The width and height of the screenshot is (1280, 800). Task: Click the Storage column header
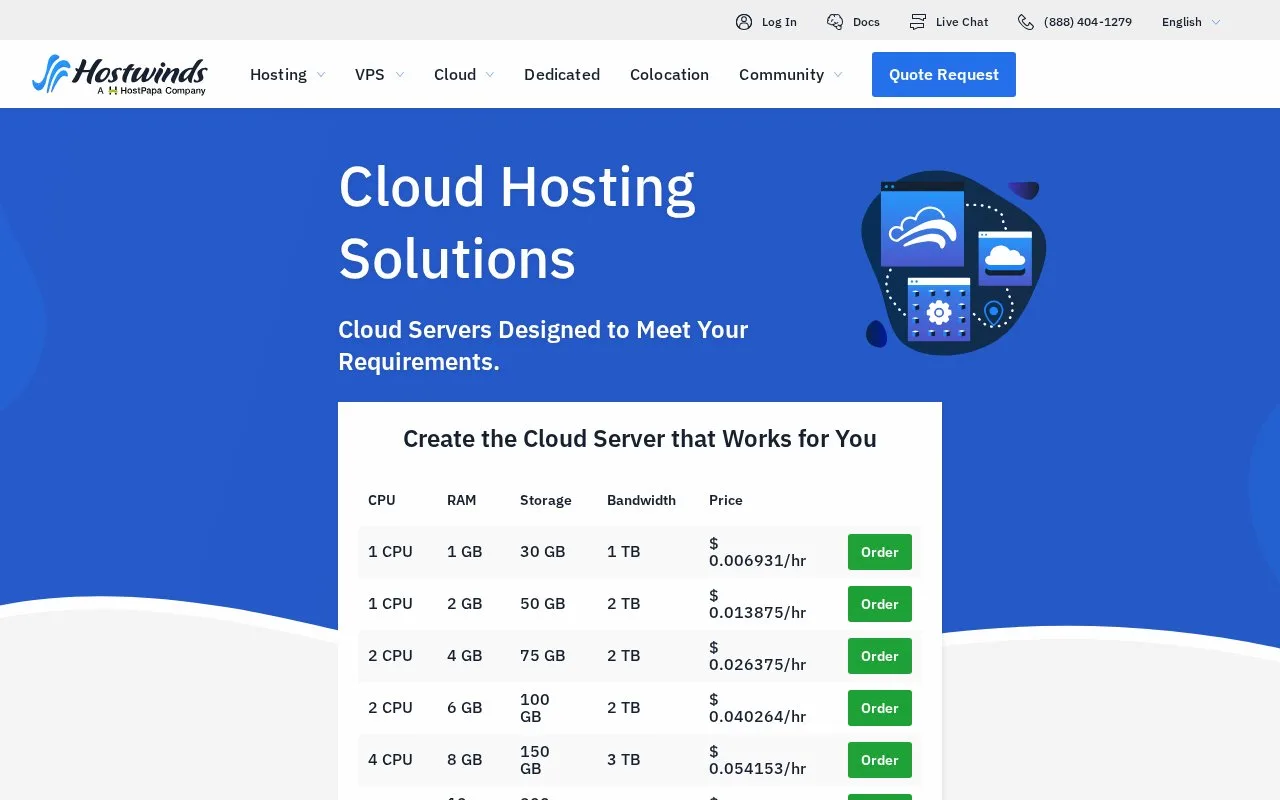(x=546, y=500)
